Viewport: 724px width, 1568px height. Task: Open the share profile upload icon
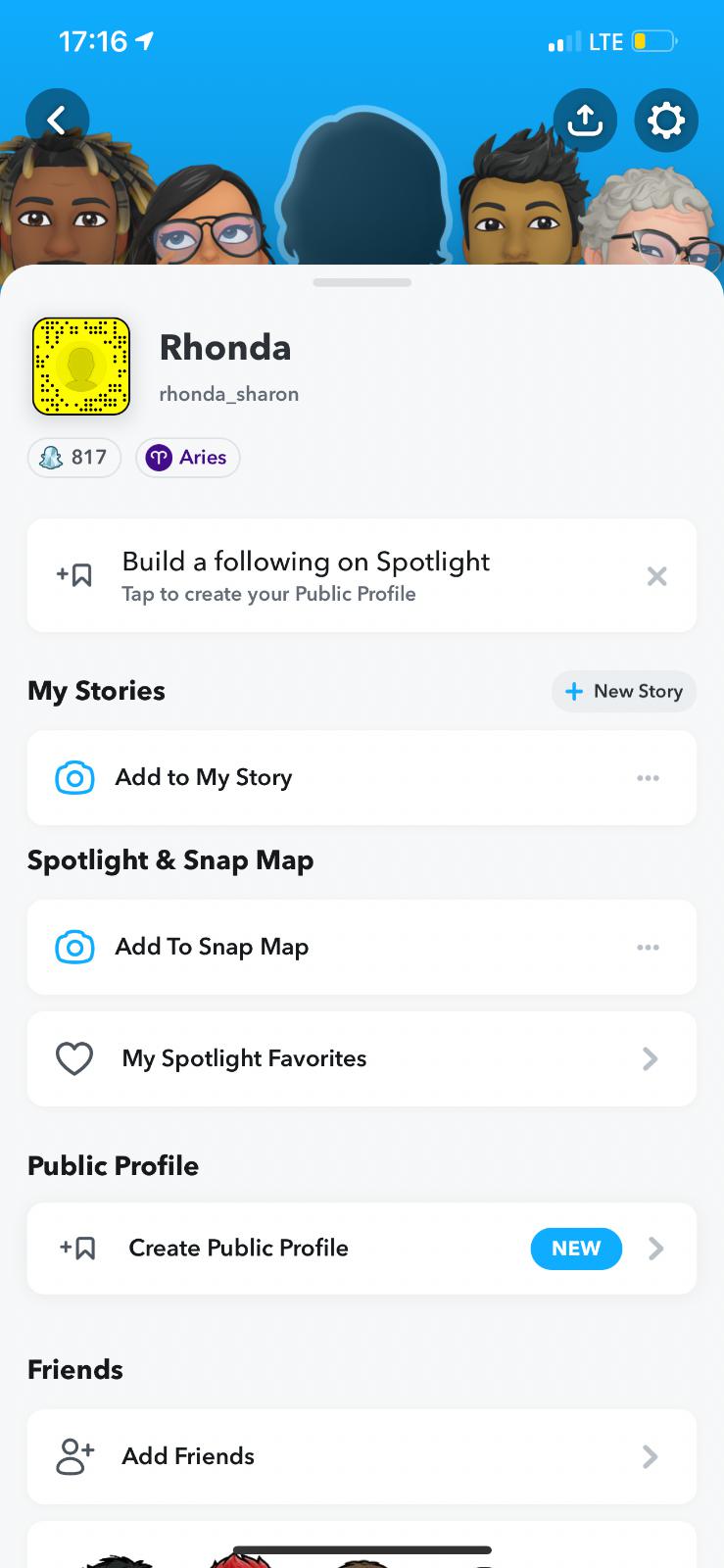[585, 121]
